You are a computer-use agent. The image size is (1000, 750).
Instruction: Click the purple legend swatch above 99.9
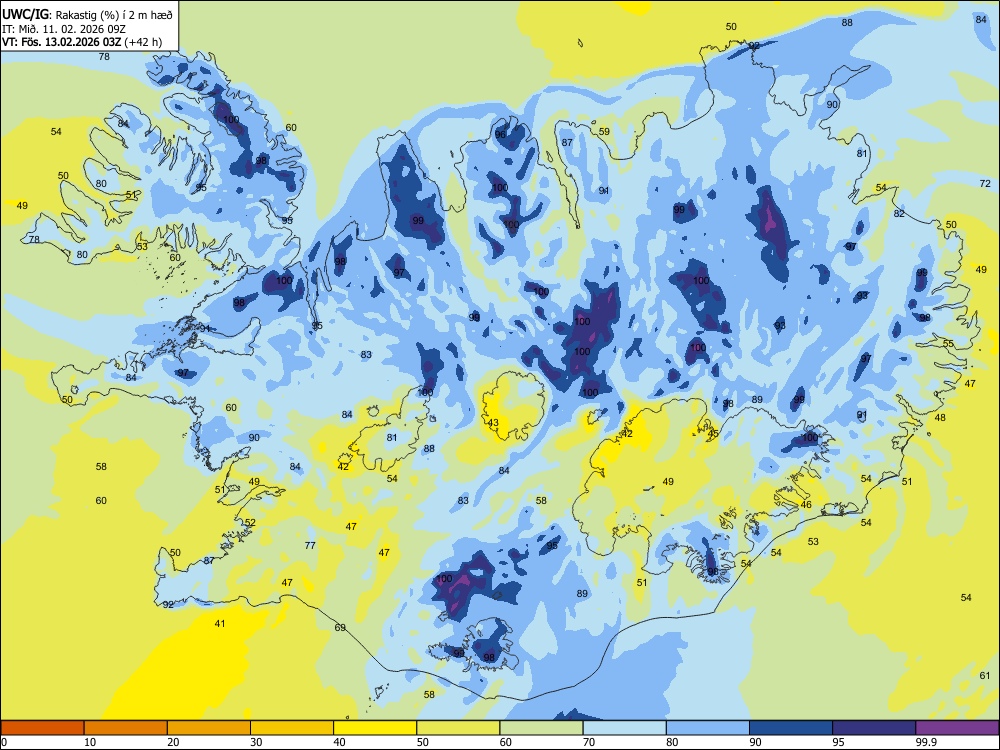957,728
